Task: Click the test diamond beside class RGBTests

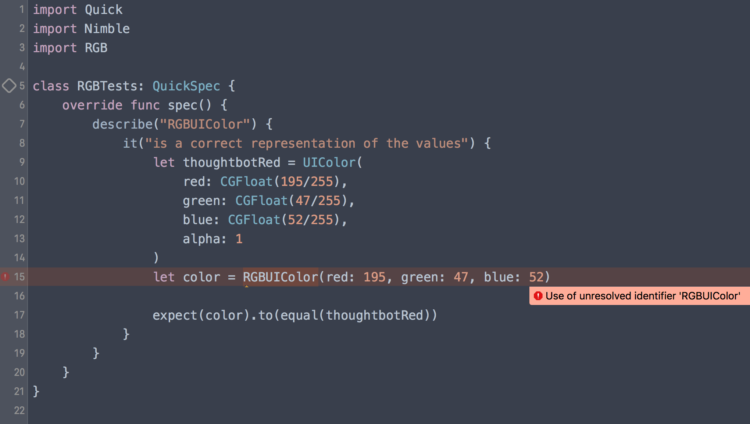Action: click(9, 86)
